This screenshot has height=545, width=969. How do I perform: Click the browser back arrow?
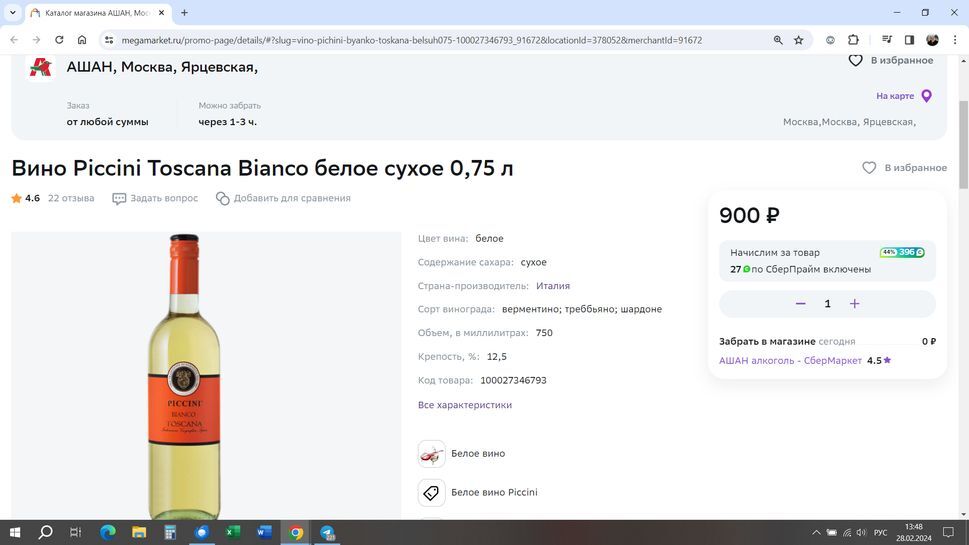tap(14, 40)
